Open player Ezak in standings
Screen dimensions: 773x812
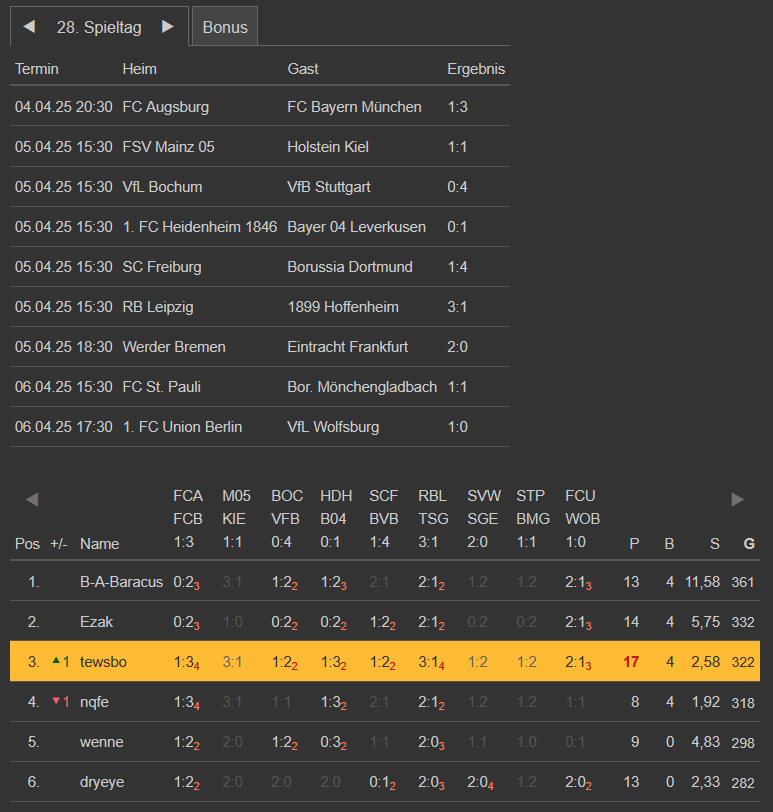97,622
